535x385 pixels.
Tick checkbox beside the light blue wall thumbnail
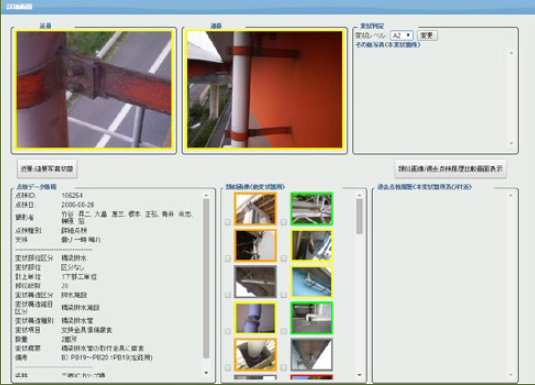[x=284, y=295]
